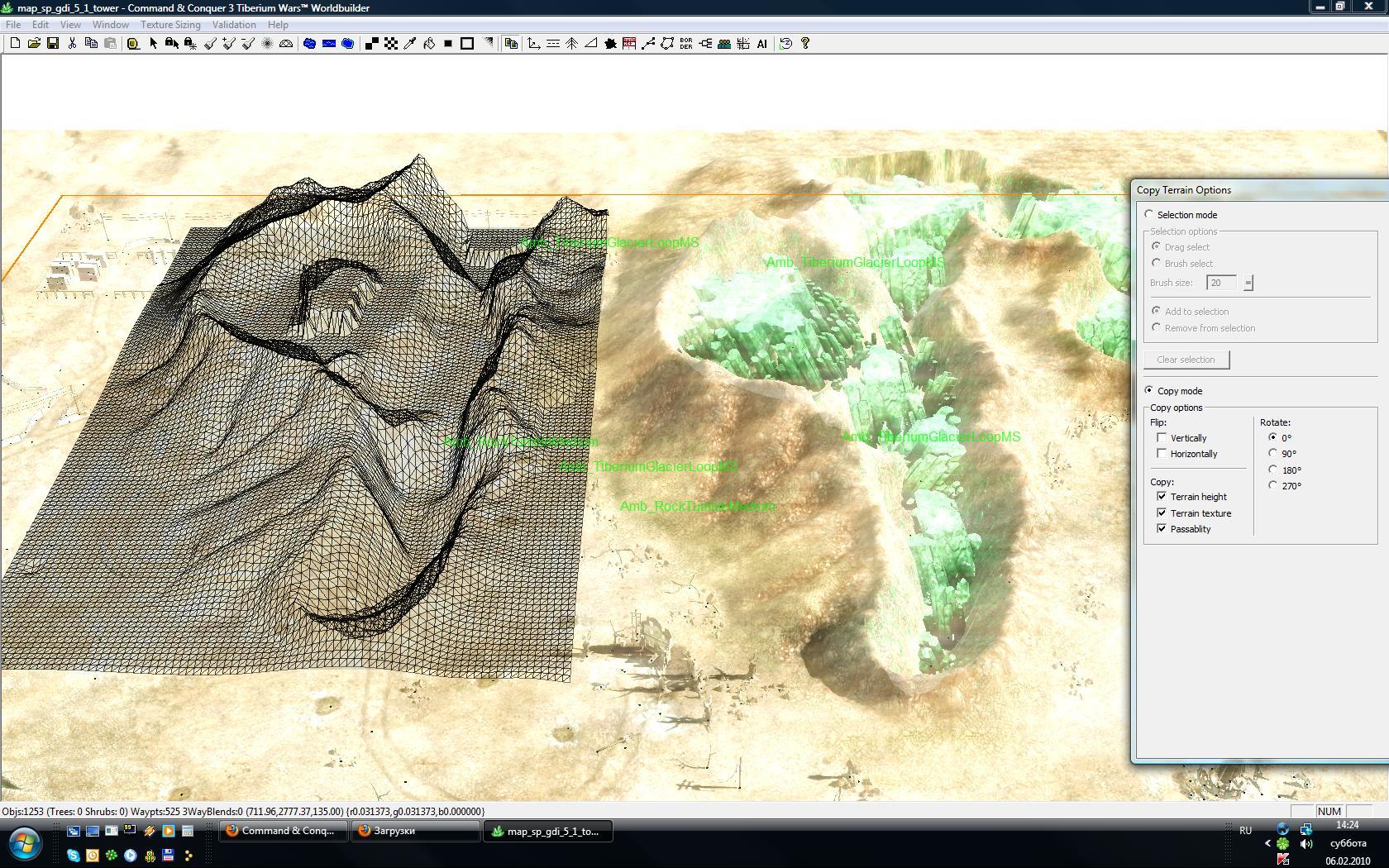Set rotation to 90°
The width and height of the screenshot is (1389, 868).
[x=1273, y=453]
